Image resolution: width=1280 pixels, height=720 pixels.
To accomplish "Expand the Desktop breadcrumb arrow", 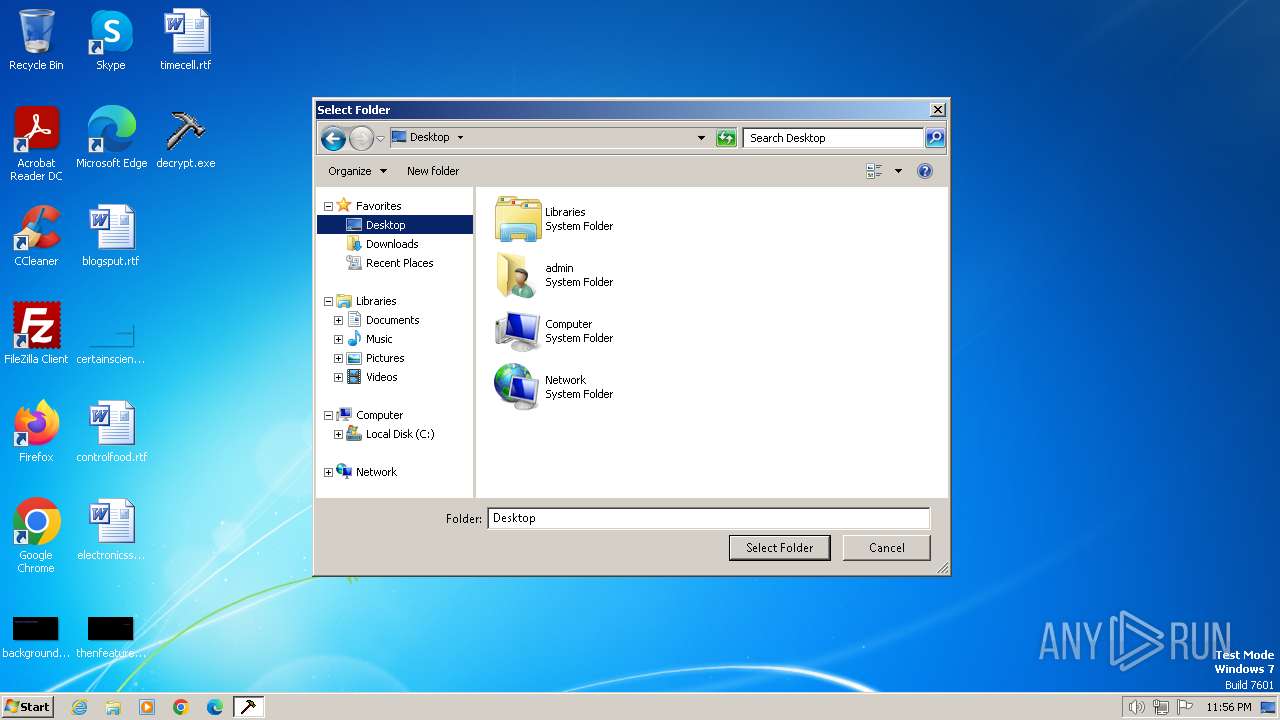I will point(460,137).
